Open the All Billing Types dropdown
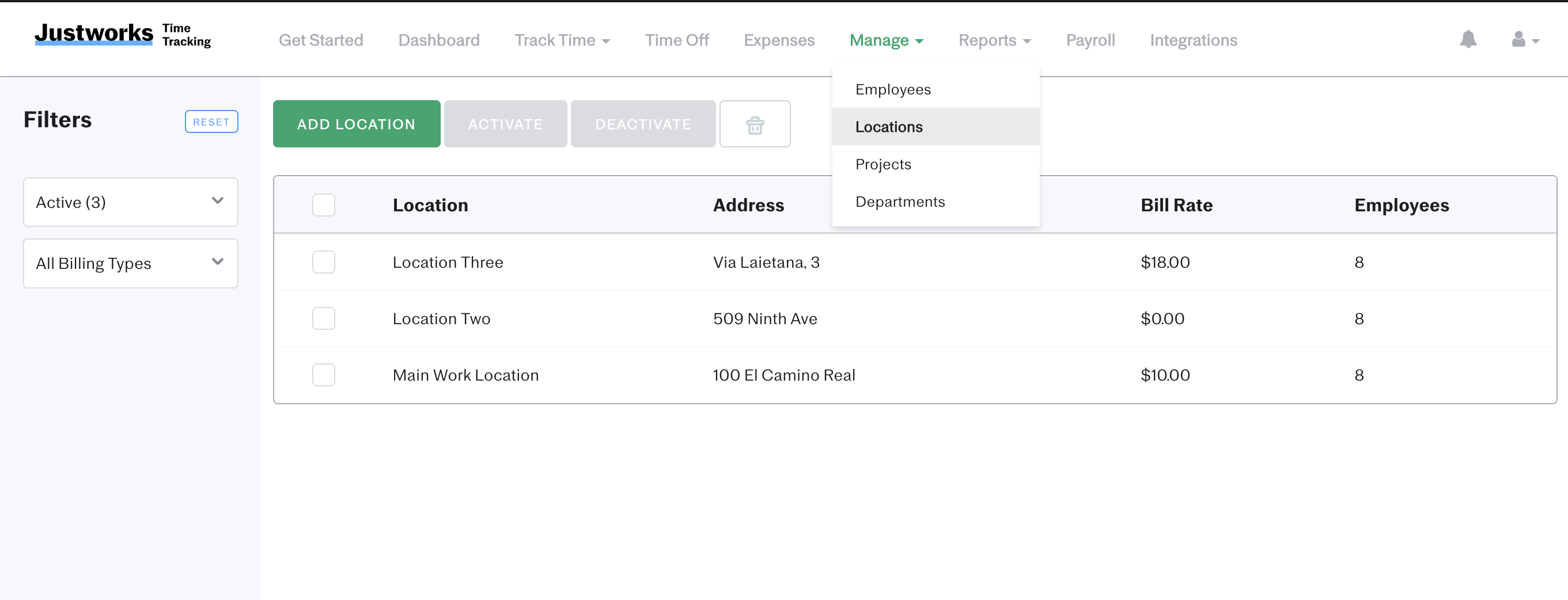 pos(130,263)
